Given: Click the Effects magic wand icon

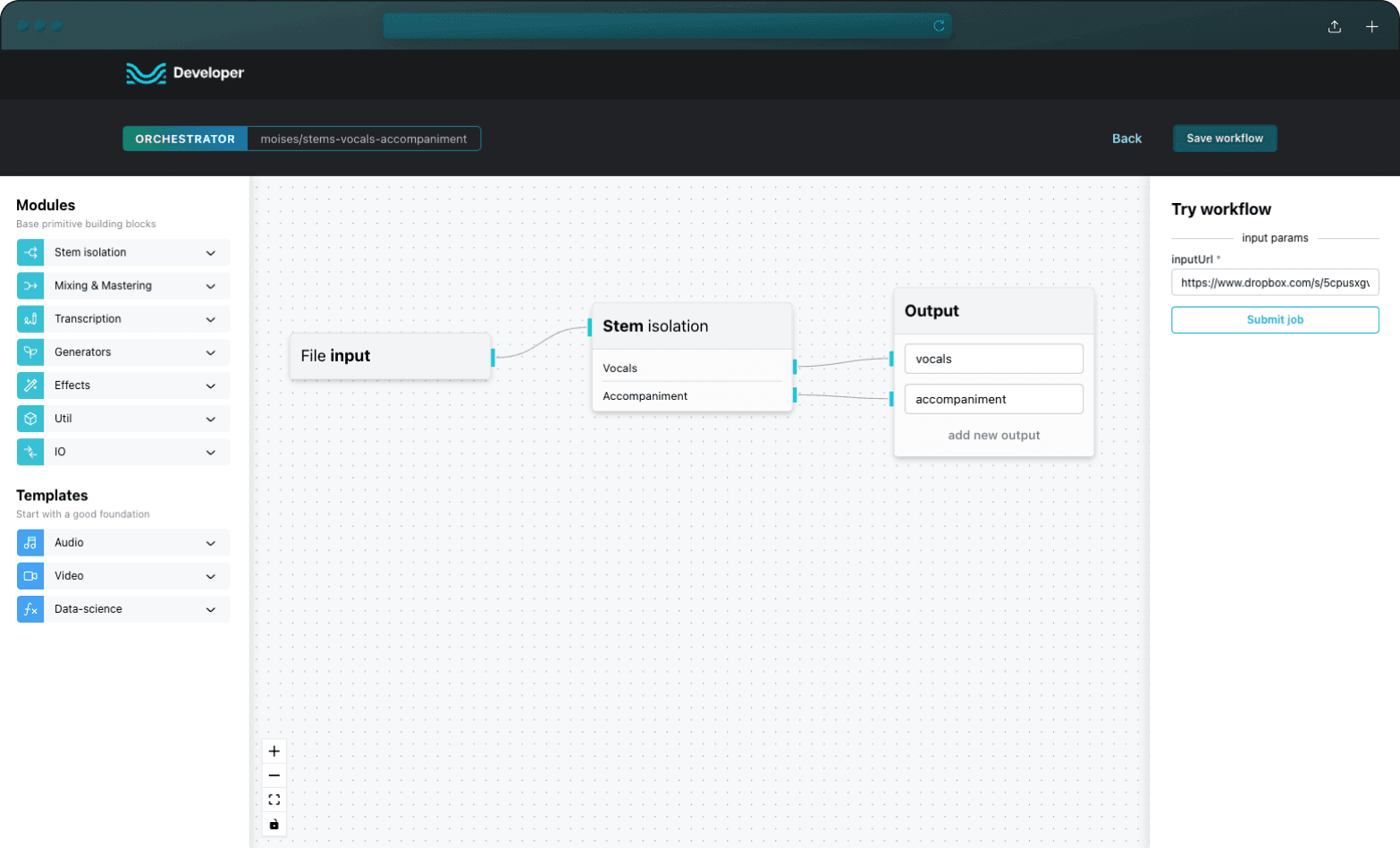Looking at the screenshot, I should (30, 386).
